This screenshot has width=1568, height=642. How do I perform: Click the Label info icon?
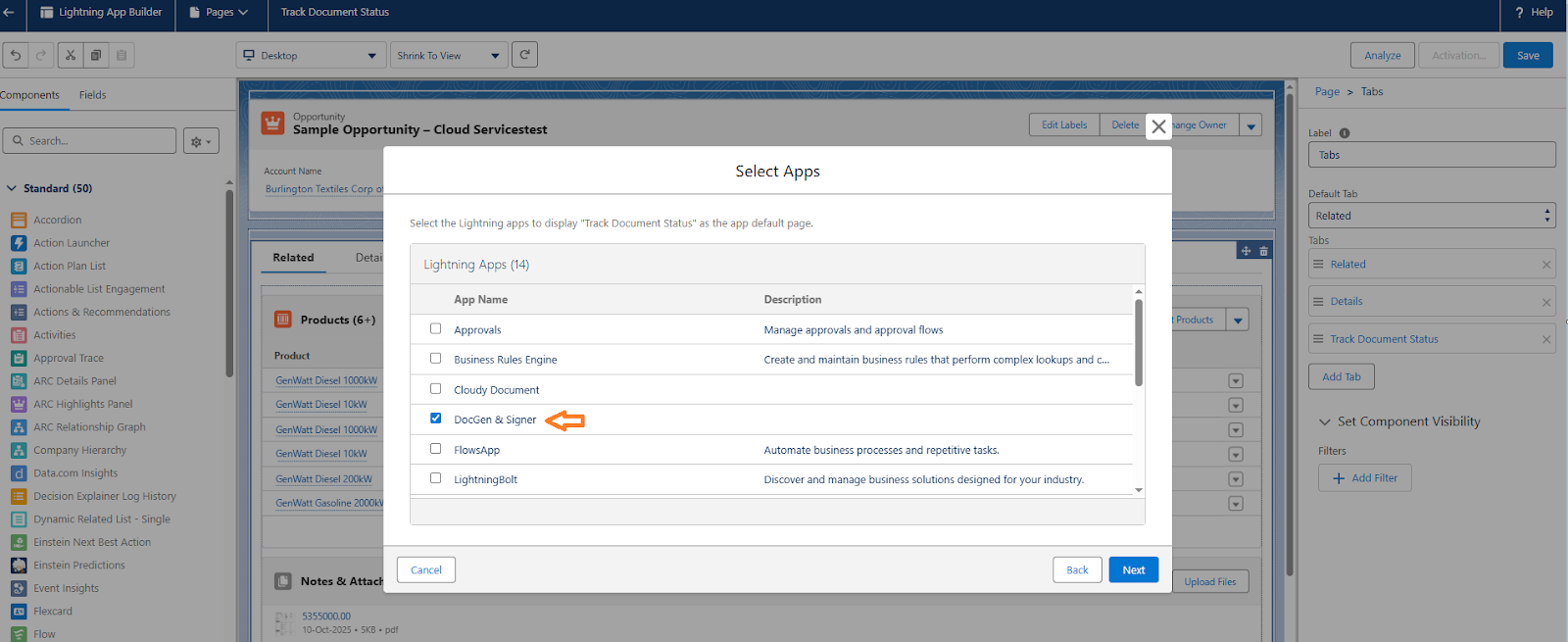(1345, 133)
